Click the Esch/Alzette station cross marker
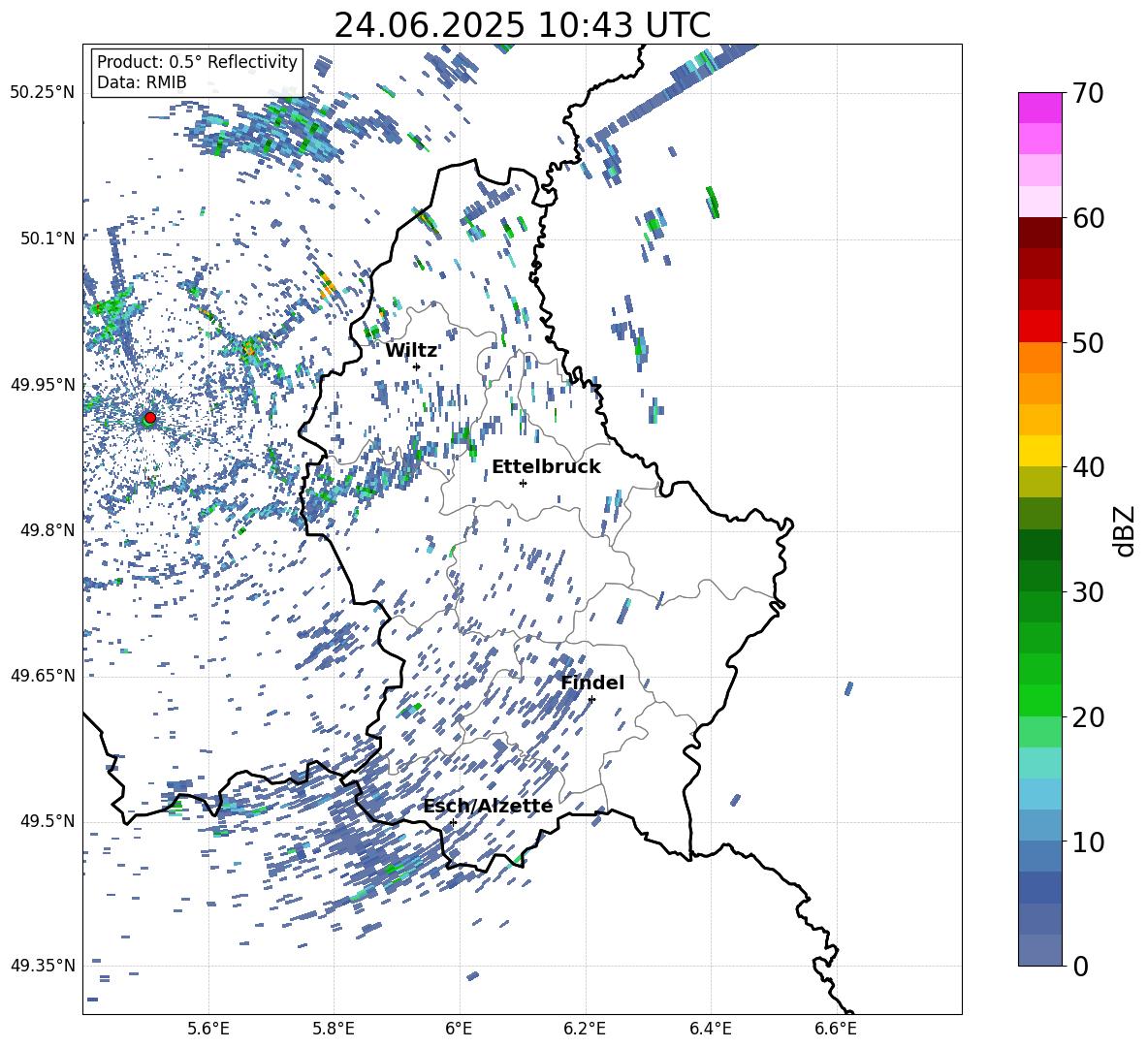This screenshot has width=1148, height=1048. pos(453,822)
